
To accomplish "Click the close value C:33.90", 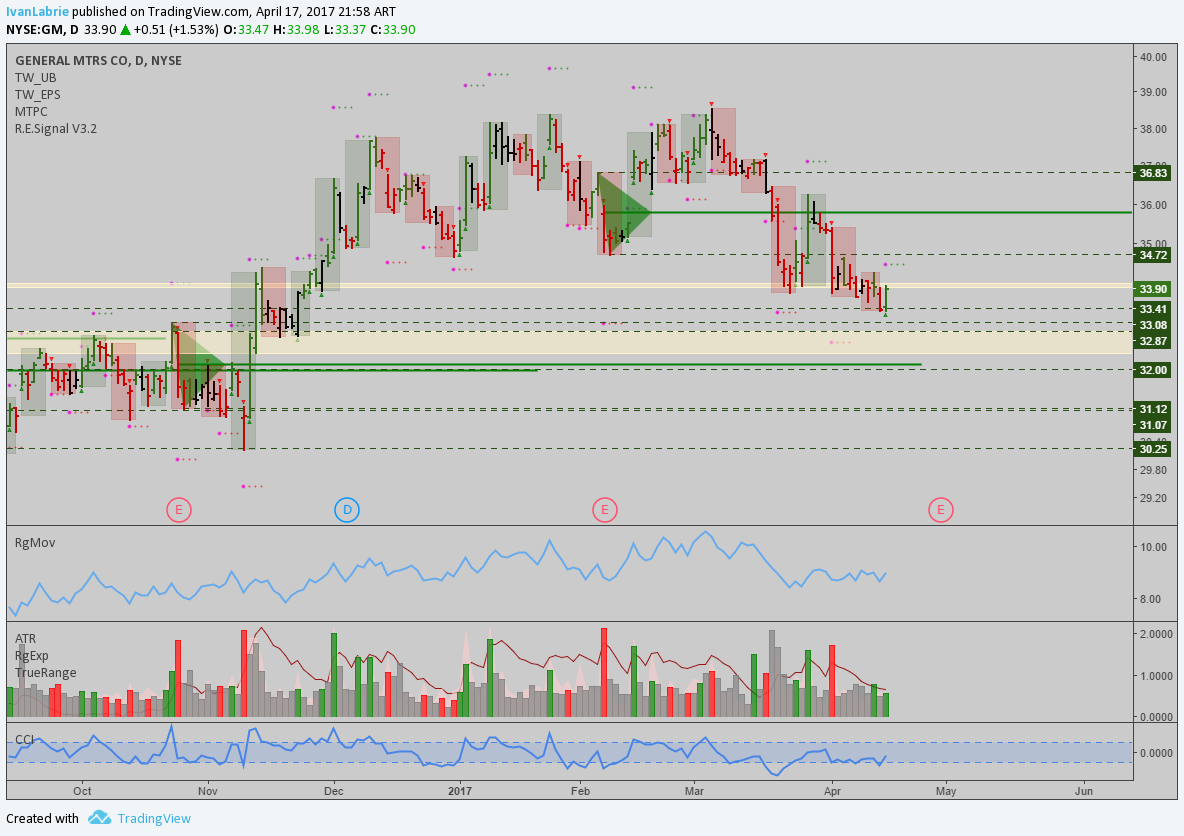I will (x=393, y=29).
